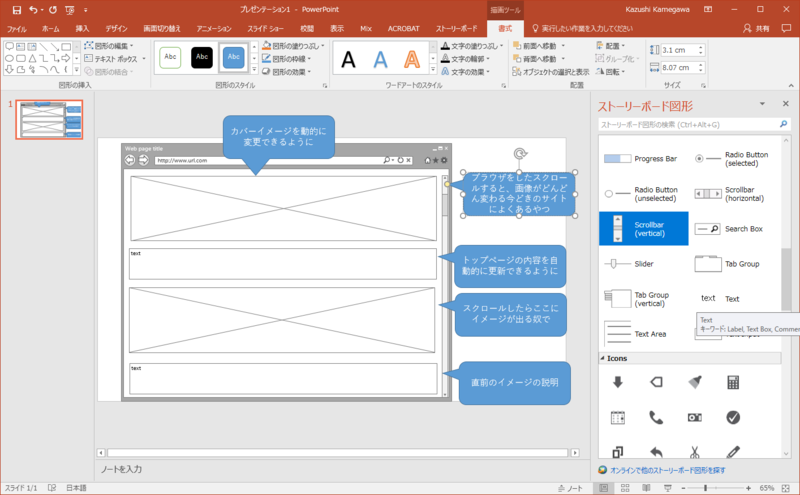Redo the last action
The image size is (800, 495).
point(53,10)
